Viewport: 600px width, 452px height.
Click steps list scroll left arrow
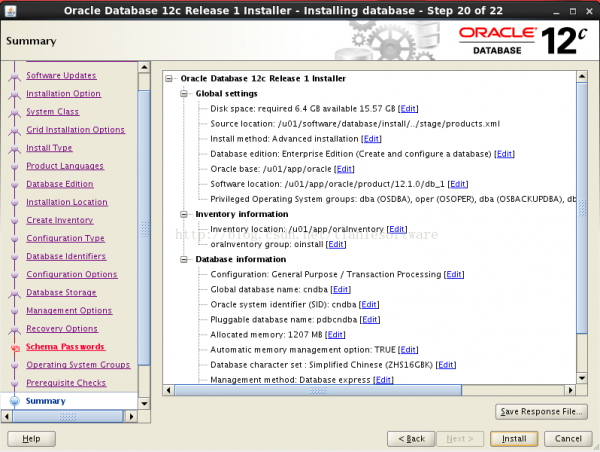pyautogui.click(x=7, y=416)
